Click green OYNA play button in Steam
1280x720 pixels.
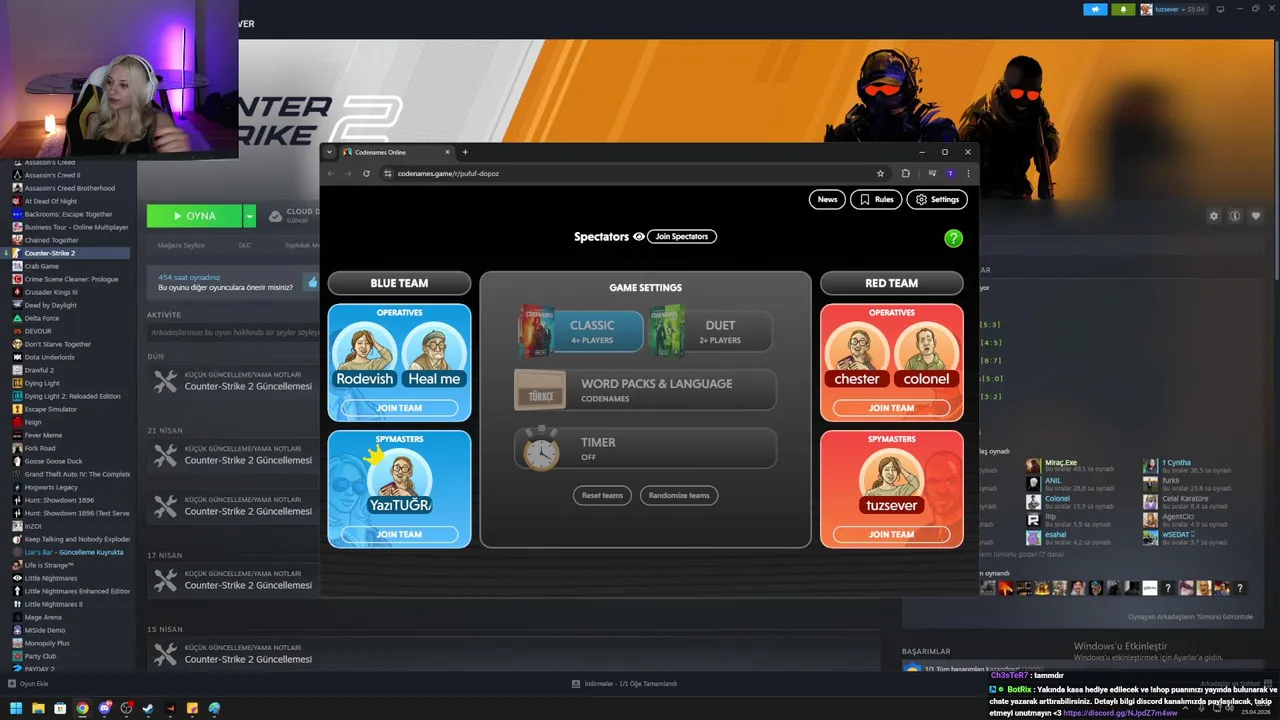(x=194, y=216)
